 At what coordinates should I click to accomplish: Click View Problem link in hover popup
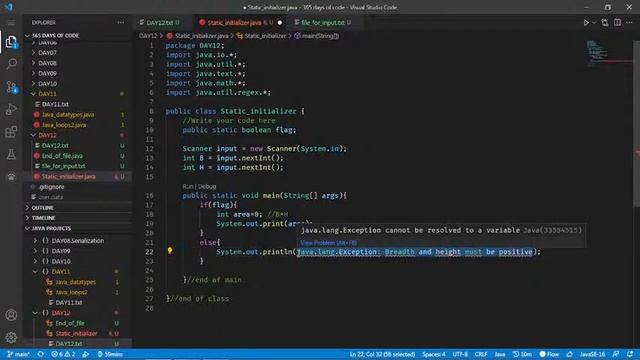coord(329,243)
